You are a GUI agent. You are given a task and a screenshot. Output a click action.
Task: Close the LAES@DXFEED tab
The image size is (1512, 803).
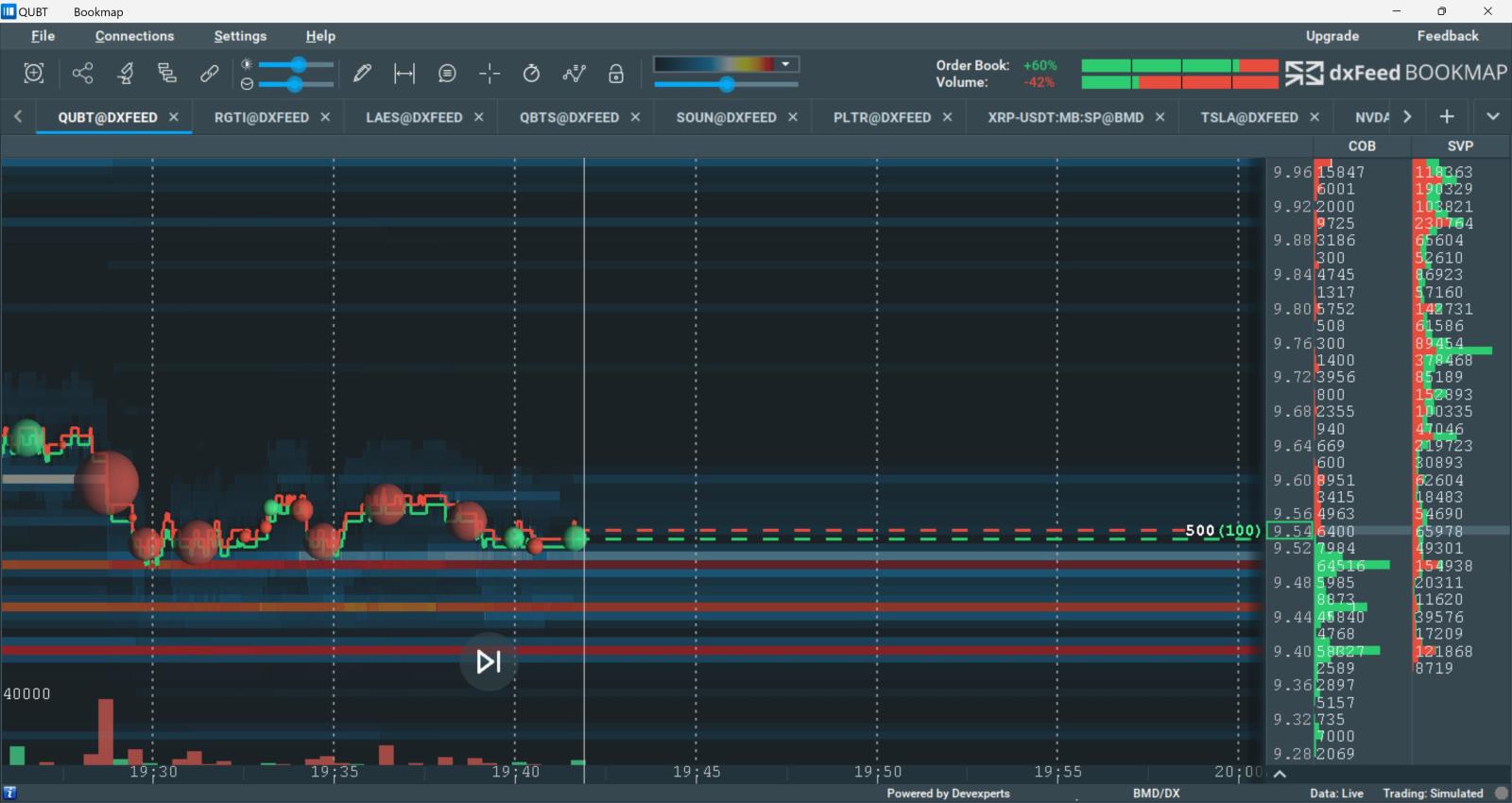479,117
